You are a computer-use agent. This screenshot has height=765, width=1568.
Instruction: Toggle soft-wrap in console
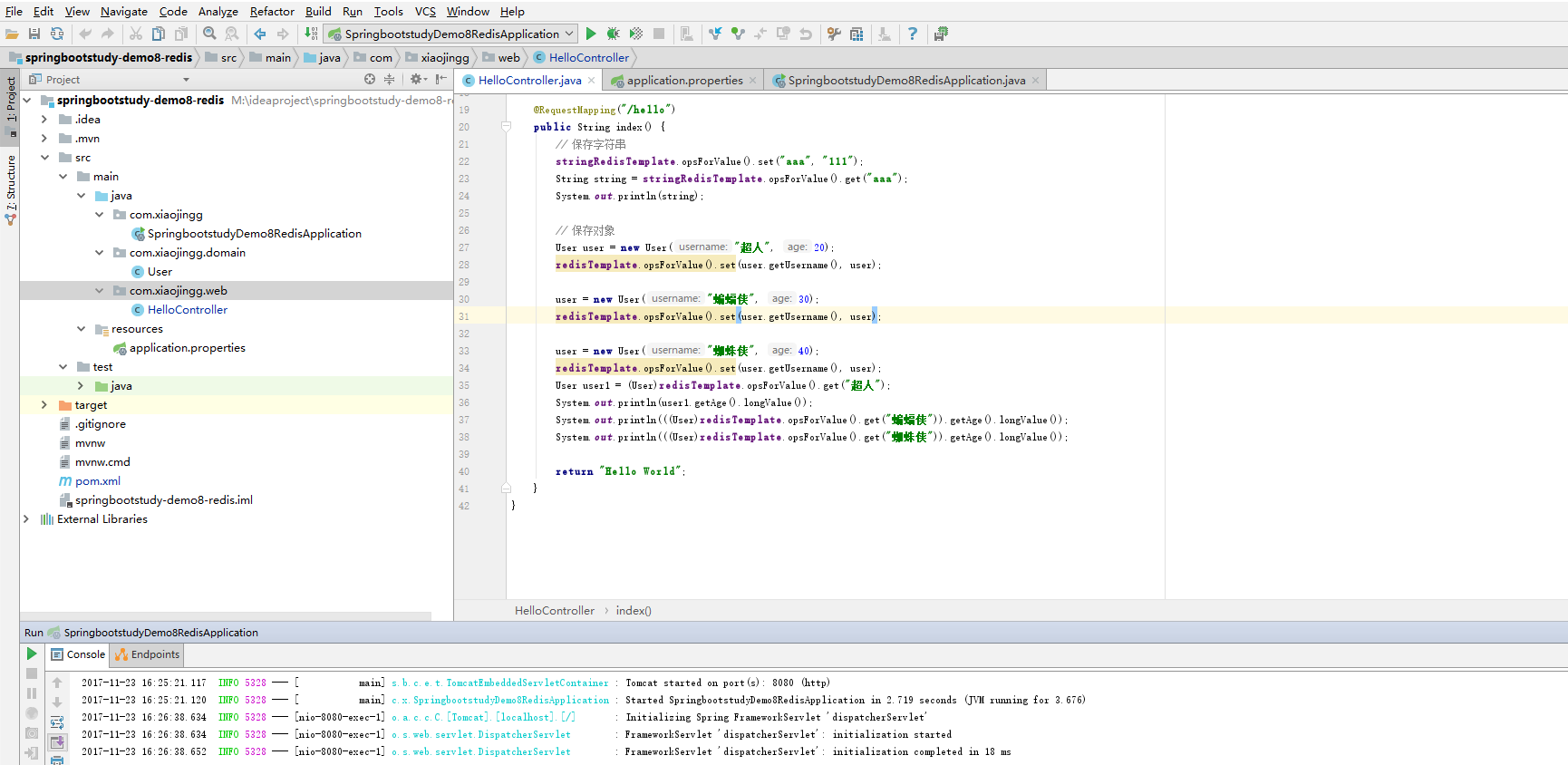(x=57, y=722)
